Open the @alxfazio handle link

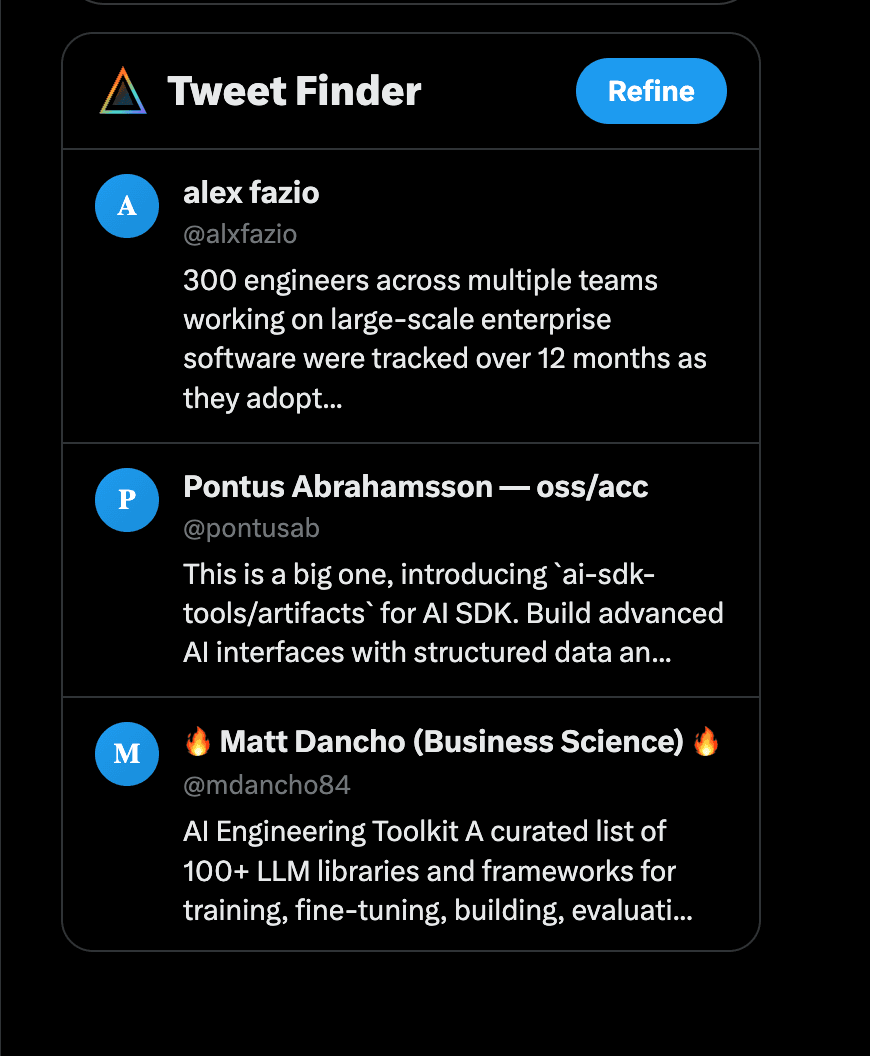click(x=240, y=234)
